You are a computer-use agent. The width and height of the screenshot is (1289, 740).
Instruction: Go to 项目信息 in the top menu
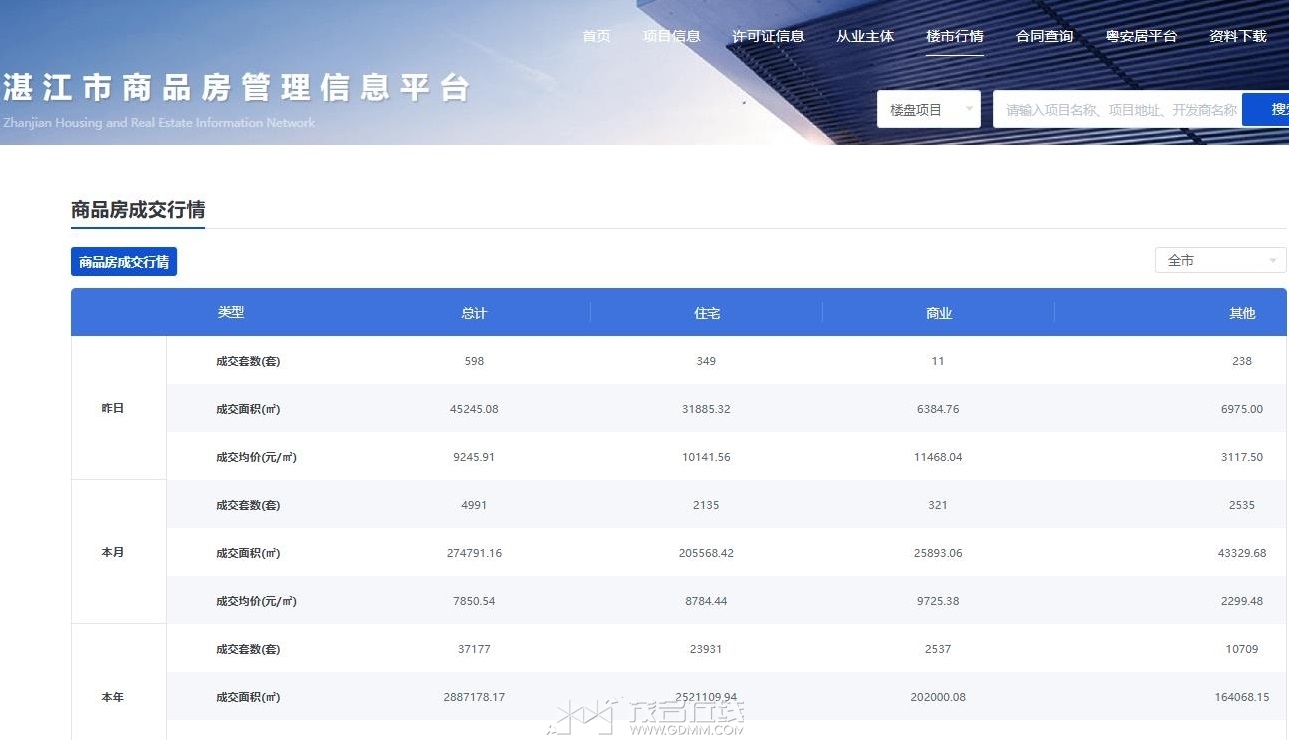pos(671,36)
